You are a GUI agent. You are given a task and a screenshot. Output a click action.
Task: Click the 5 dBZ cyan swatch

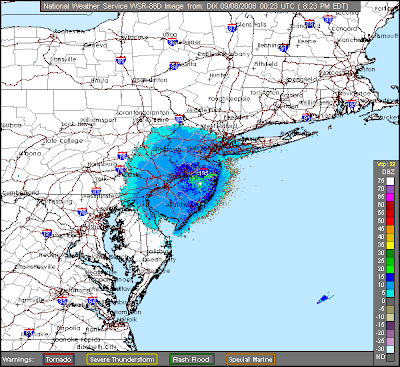(390, 293)
